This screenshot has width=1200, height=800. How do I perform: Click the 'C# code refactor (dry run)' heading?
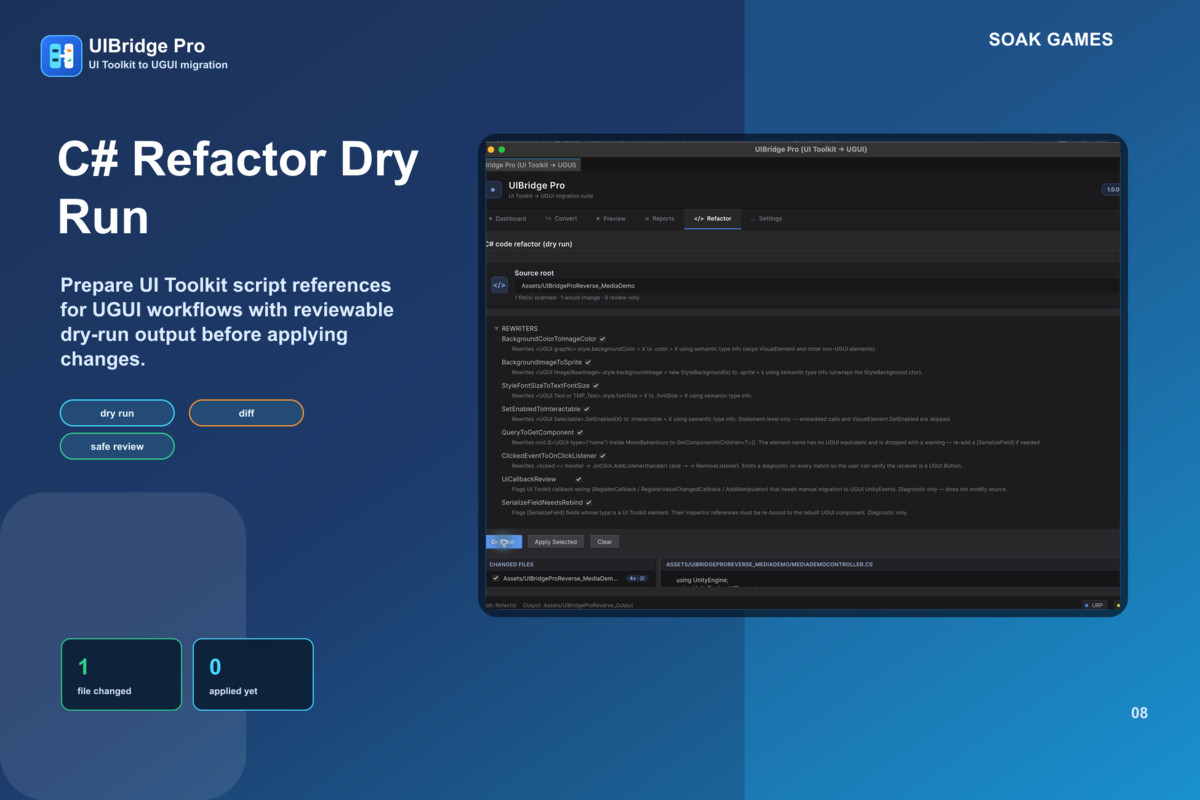coord(529,244)
